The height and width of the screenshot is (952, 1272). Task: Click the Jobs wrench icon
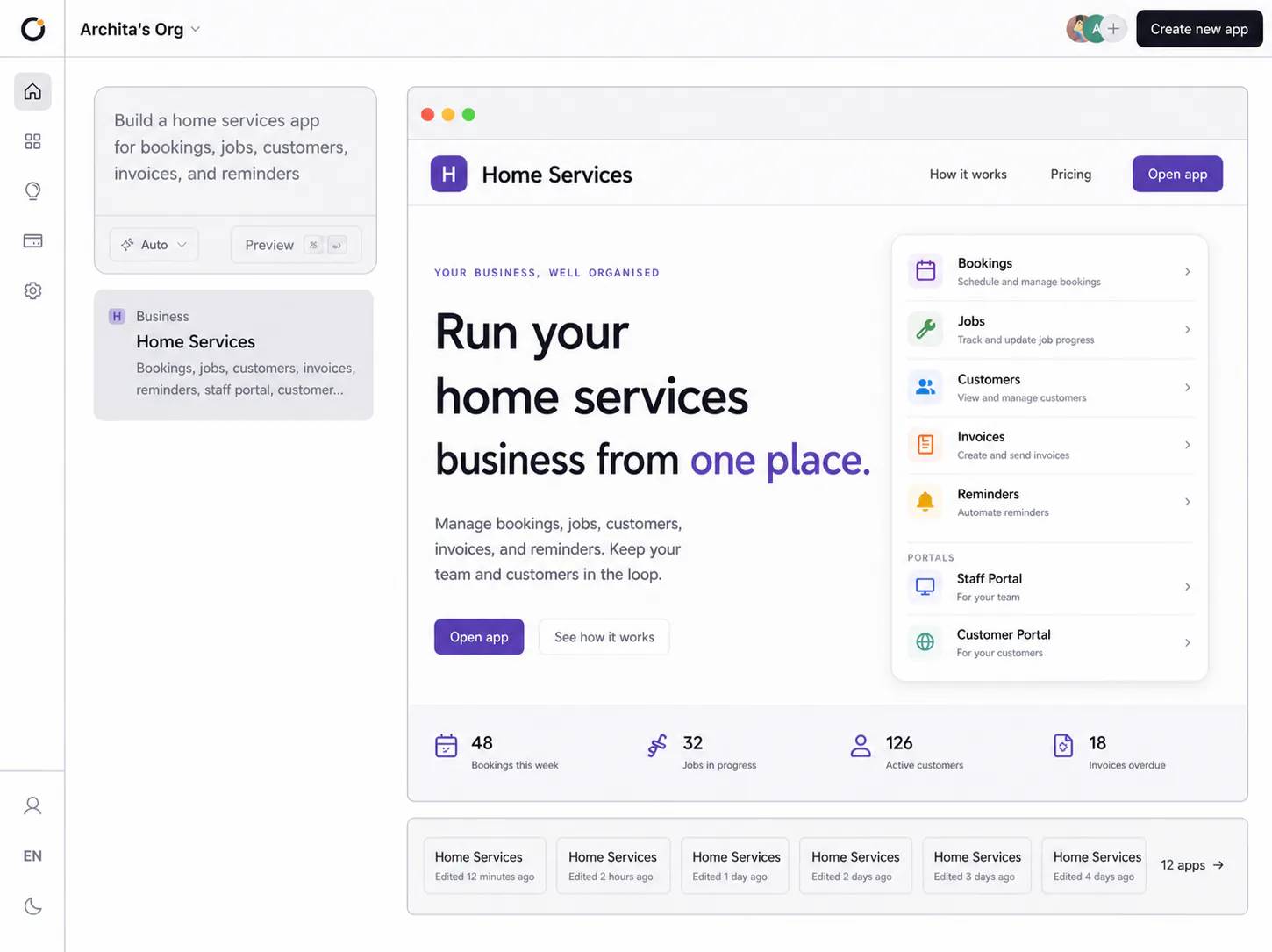(x=925, y=329)
